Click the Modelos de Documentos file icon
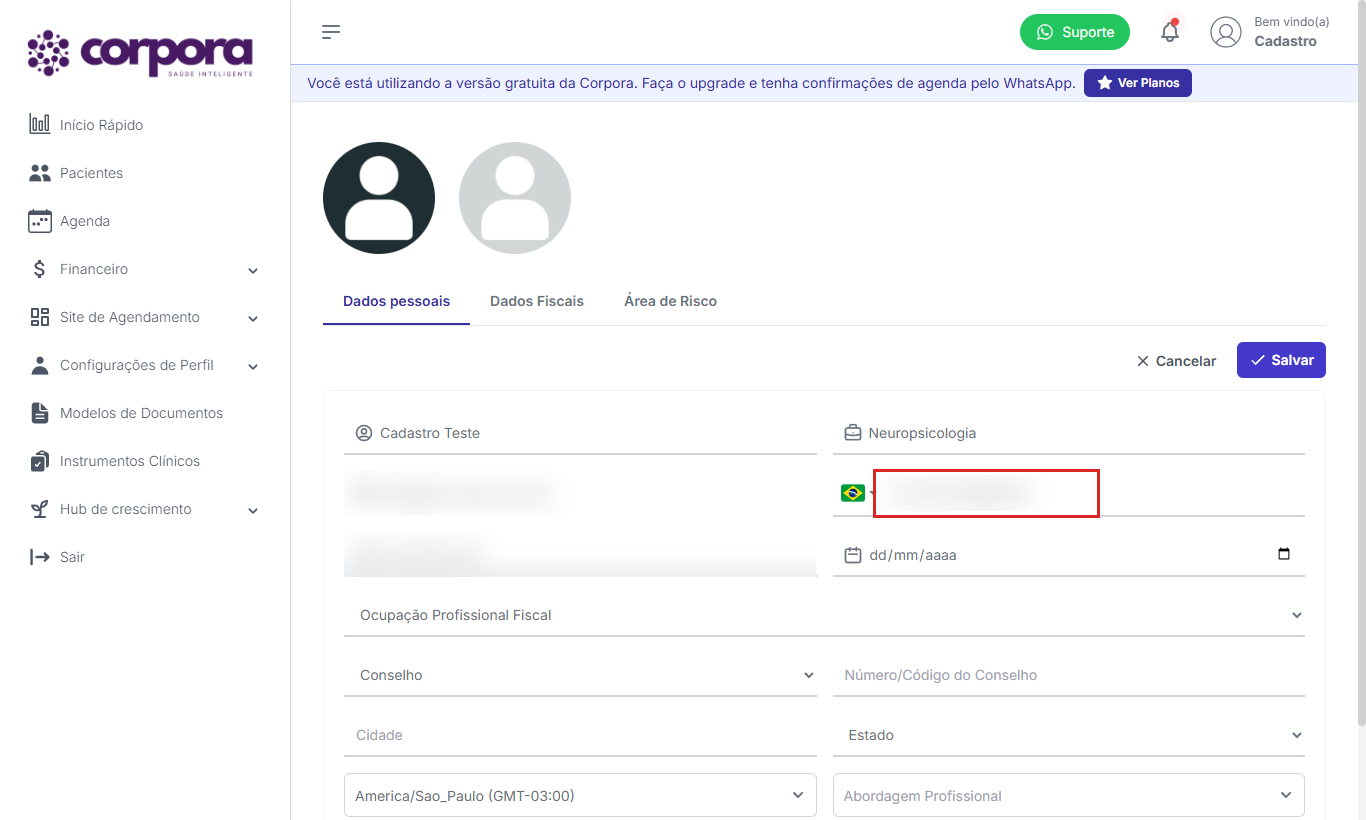This screenshot has width=1366, height=820. click(39, 413)
